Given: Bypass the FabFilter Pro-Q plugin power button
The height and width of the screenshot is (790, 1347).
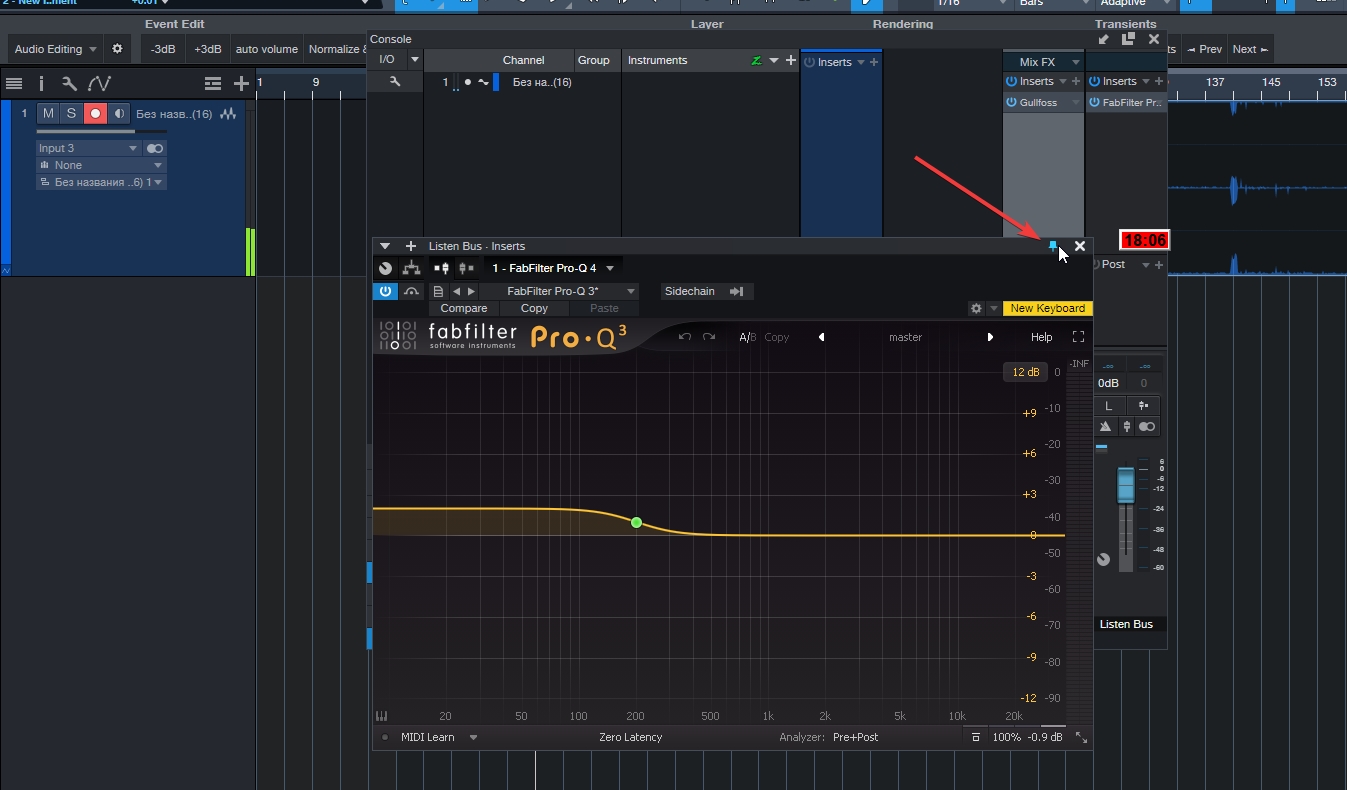Looking at the screenshot, I should tap(385, 291).
